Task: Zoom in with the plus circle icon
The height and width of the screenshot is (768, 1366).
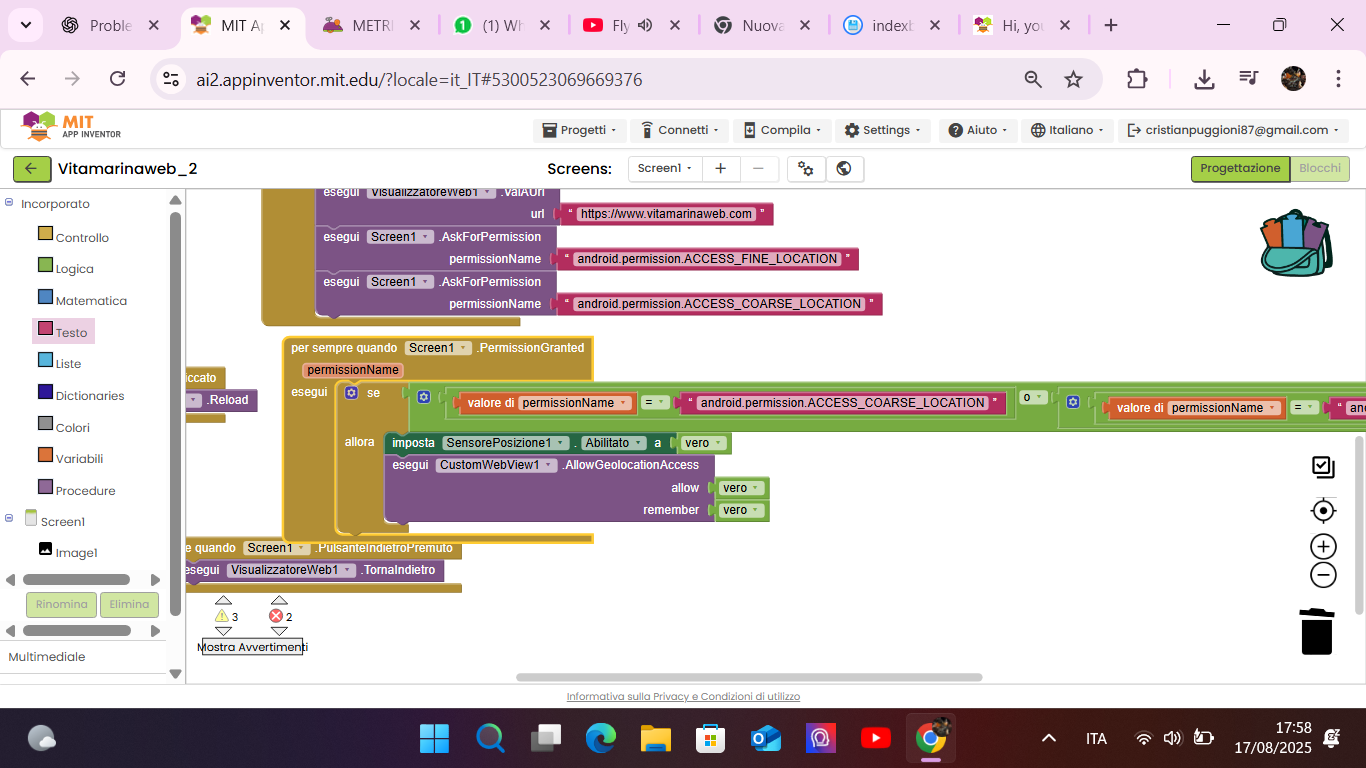Action: tap(1323, 546)
